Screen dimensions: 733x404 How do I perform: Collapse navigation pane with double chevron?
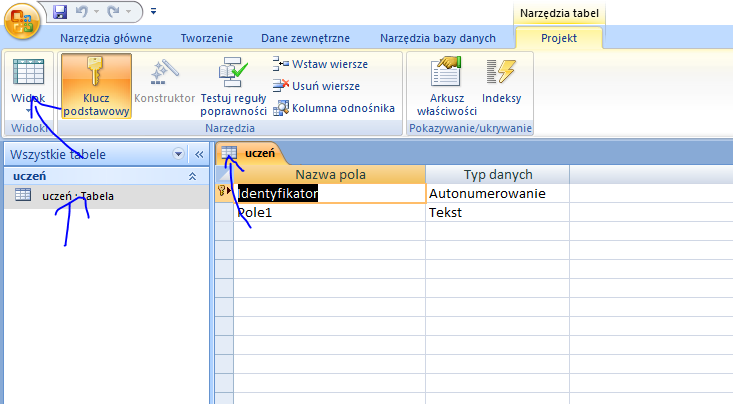198,154
